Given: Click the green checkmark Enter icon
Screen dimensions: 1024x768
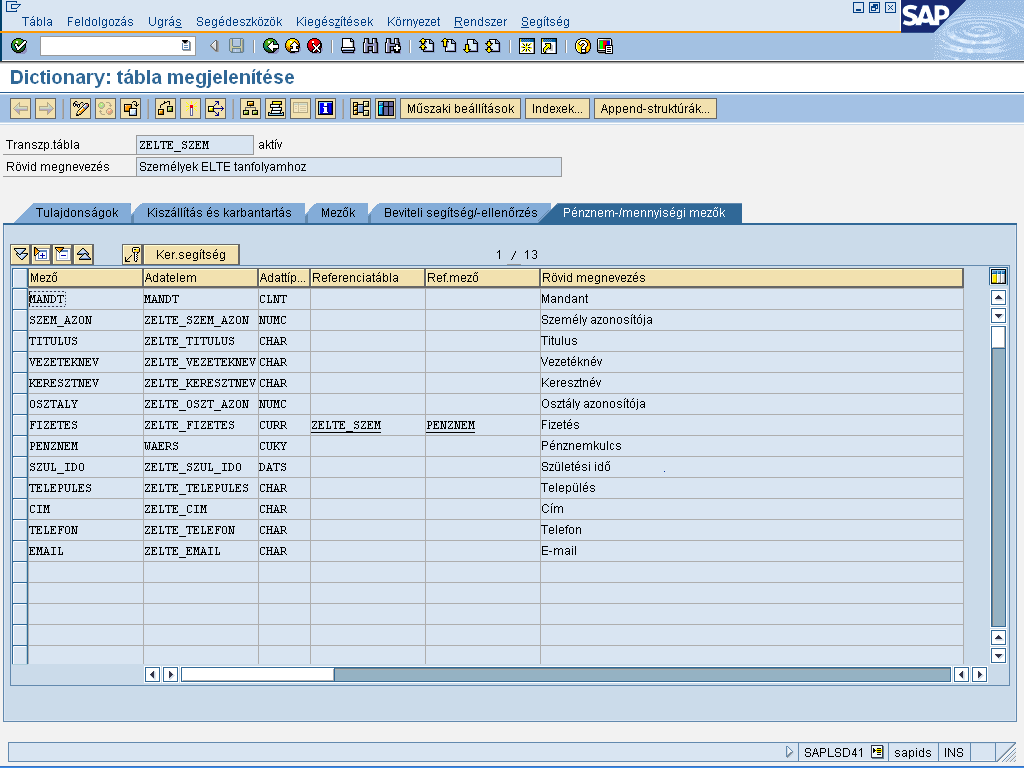Looking at the screenshot, I should [x=19, y=46].
